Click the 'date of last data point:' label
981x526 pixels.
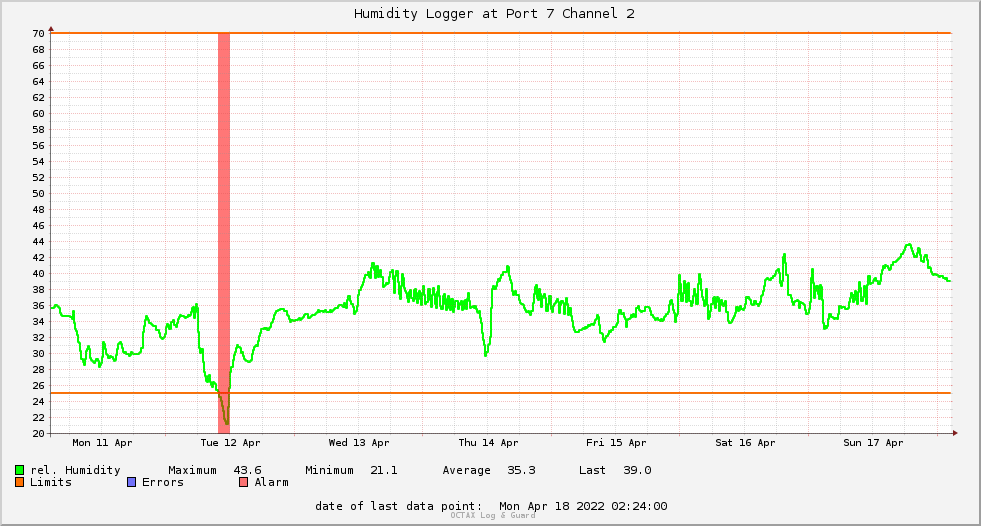tap(399, 506)
